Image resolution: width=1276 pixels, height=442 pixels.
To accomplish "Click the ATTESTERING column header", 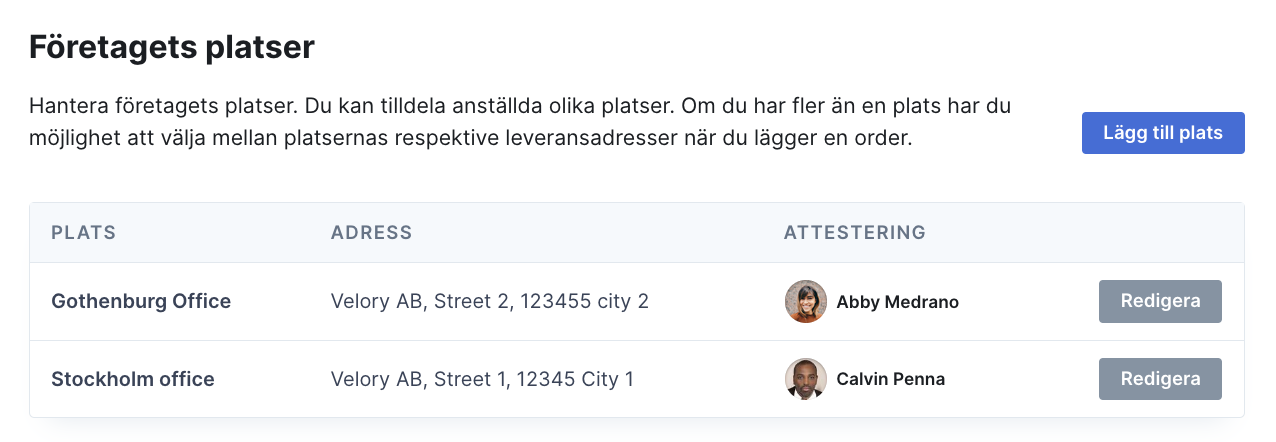I will (x=855, y=233).
